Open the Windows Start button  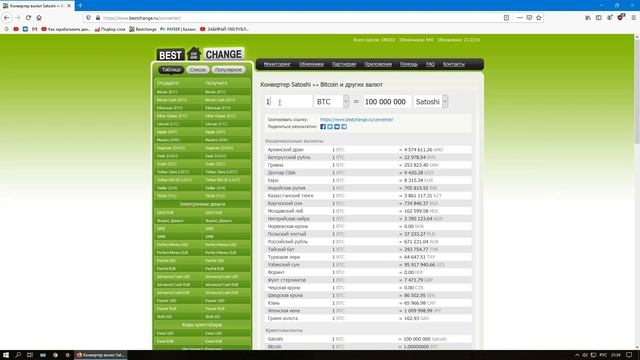tap(6, 355)
